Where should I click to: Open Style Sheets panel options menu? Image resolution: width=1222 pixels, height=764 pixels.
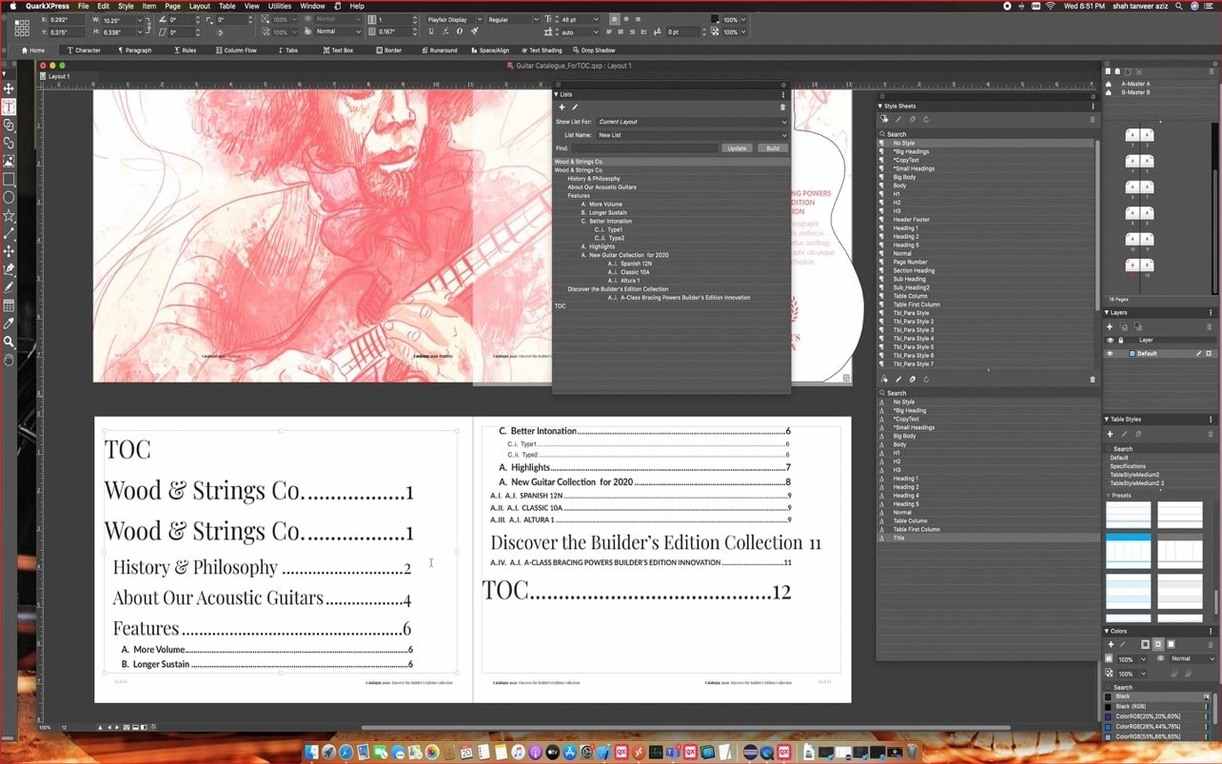coord(1093,106)
